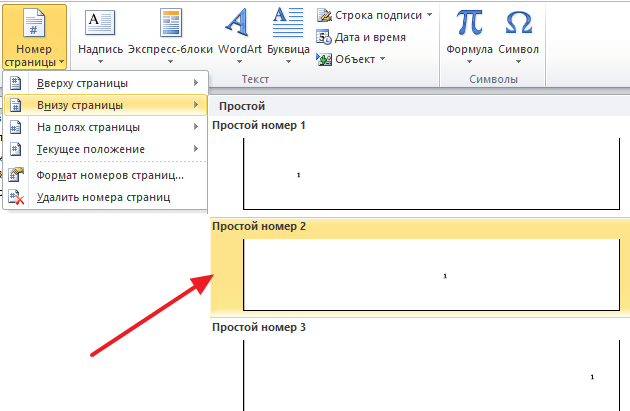The image size is (630, 411).
Task: Click the Дата и время icon
Action: coord(360,37)
